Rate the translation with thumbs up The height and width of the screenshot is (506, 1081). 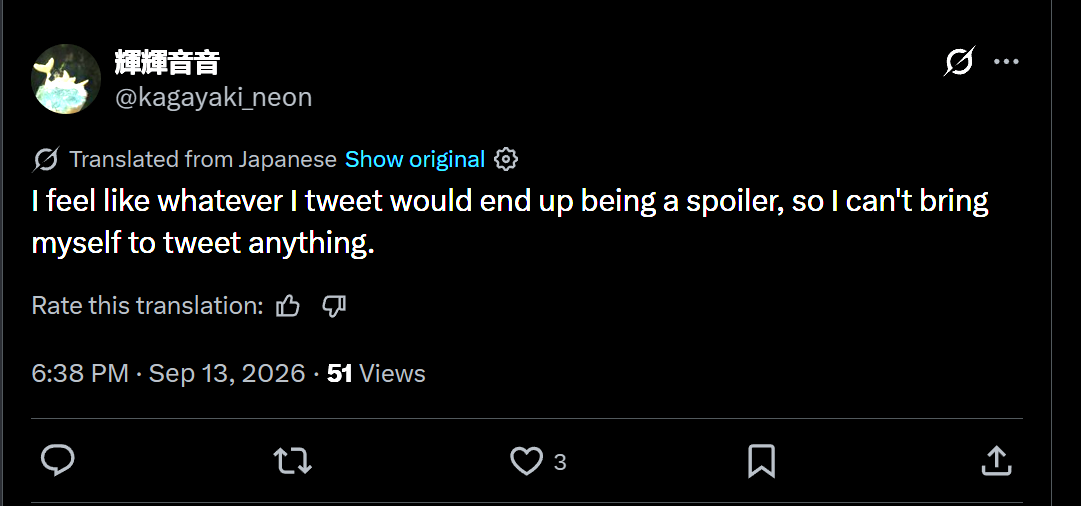pos(287,306)
